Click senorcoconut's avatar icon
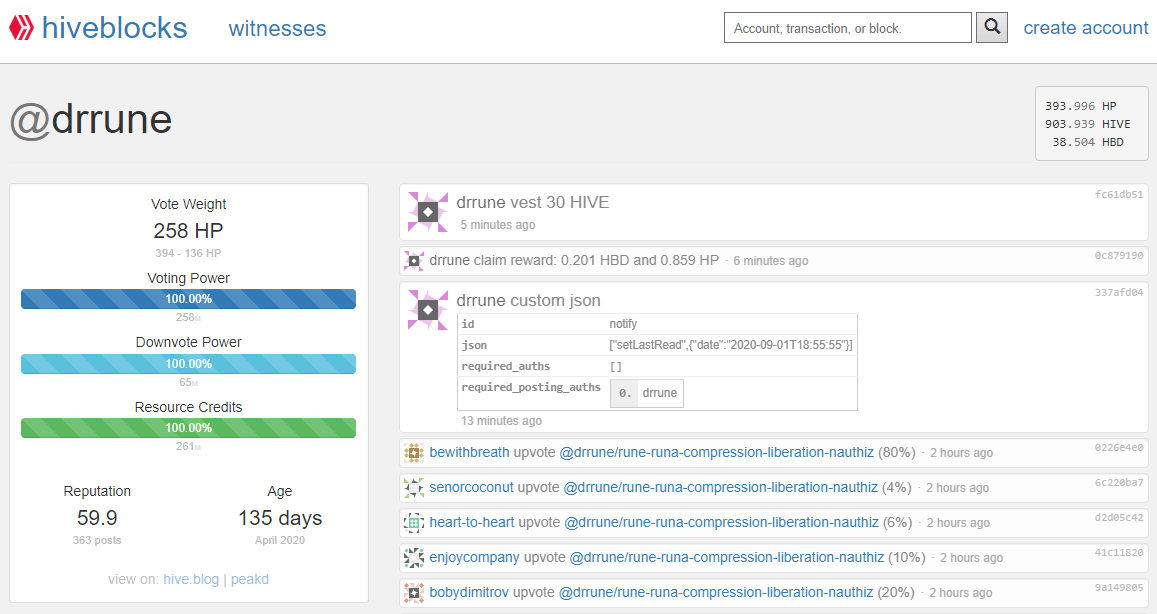 pos(414,488)
